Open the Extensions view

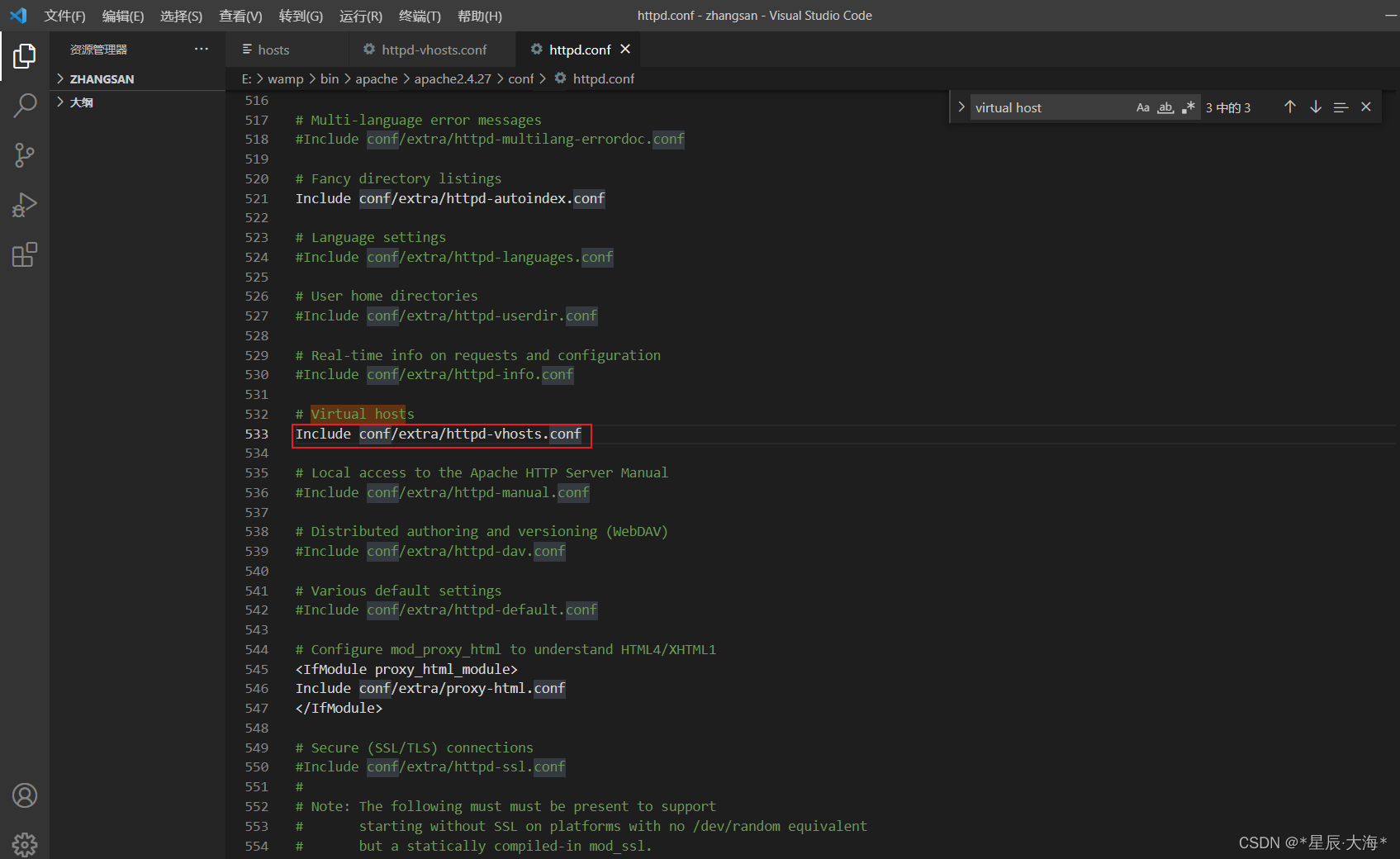point(25,254)
